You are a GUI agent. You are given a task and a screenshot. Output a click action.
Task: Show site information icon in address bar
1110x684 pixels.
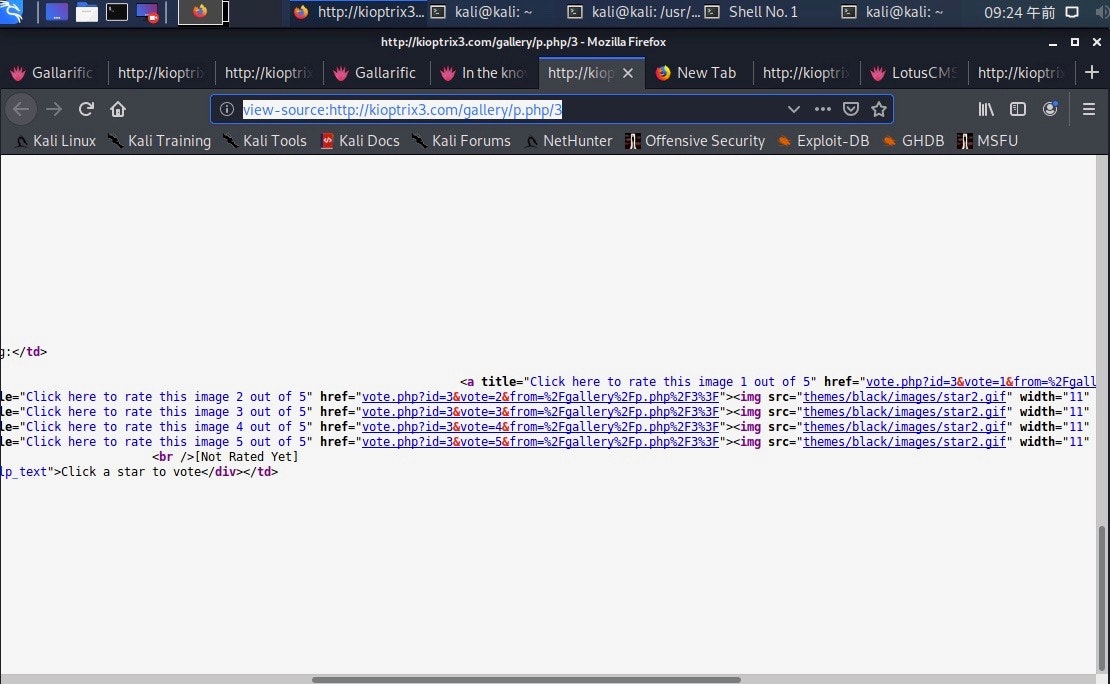pyautogui.click(x=227, y=109)
